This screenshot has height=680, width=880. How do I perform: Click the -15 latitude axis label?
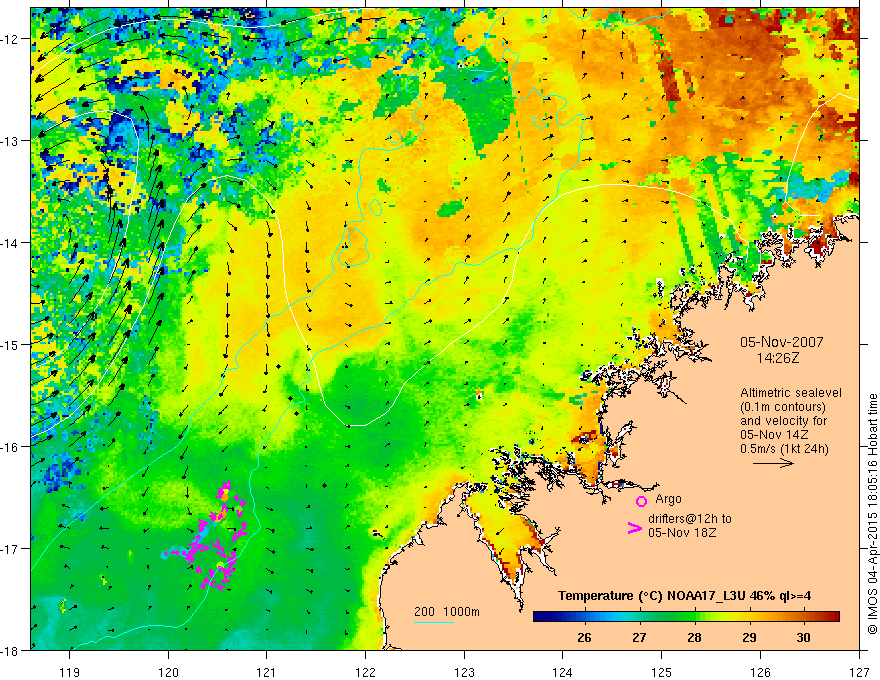tap(10, 344)
